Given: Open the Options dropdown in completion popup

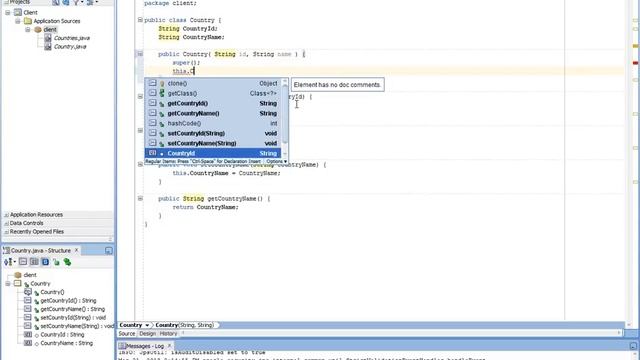Looking at the screenshot, I should pos(276,162).
